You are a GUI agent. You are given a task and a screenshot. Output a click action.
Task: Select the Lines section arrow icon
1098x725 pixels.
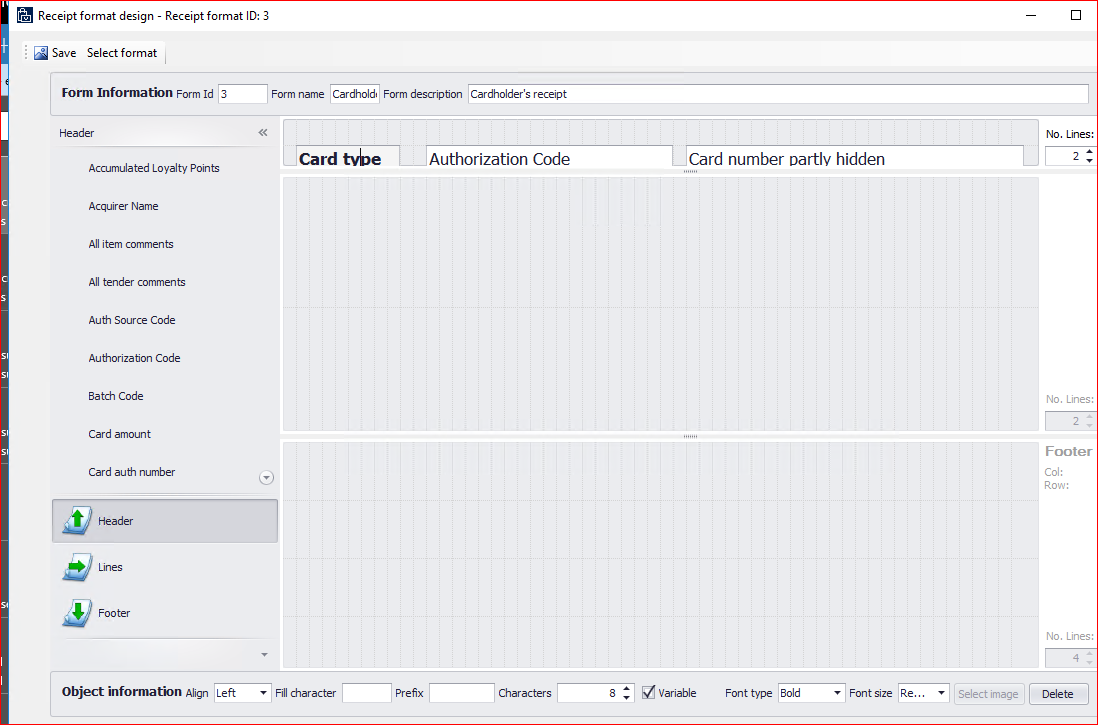click(x=77, y=567)
